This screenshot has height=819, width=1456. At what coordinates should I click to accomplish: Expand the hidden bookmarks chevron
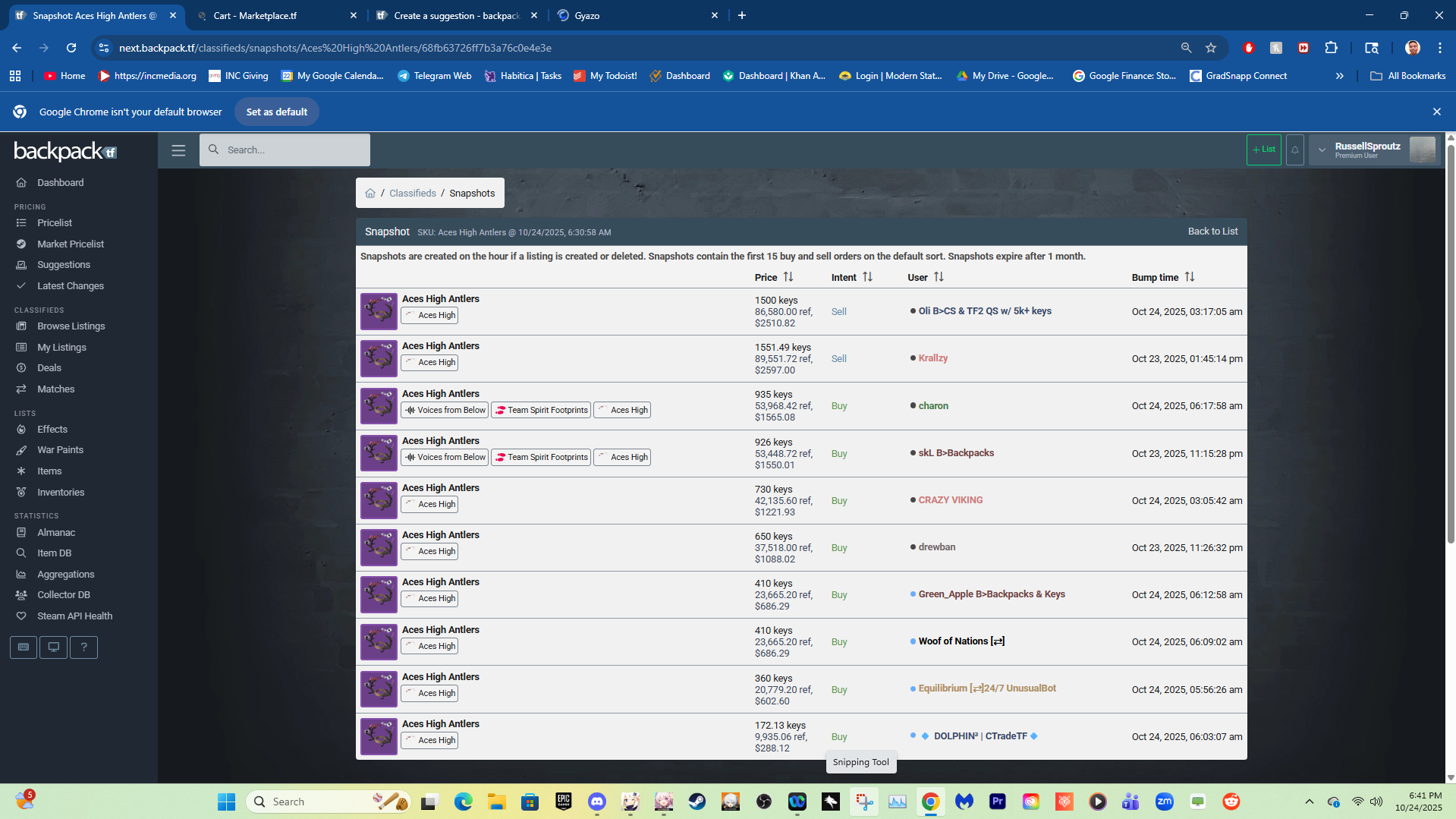pyautogui.click(x=1340, y=76)
